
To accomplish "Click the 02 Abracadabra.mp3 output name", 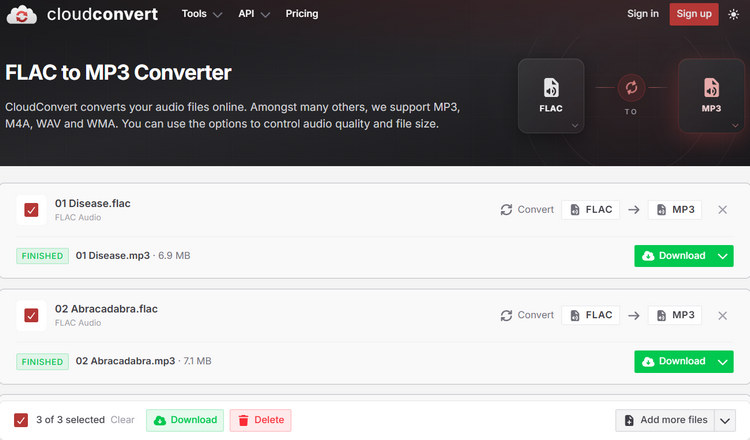I will [x=125, y=361].
